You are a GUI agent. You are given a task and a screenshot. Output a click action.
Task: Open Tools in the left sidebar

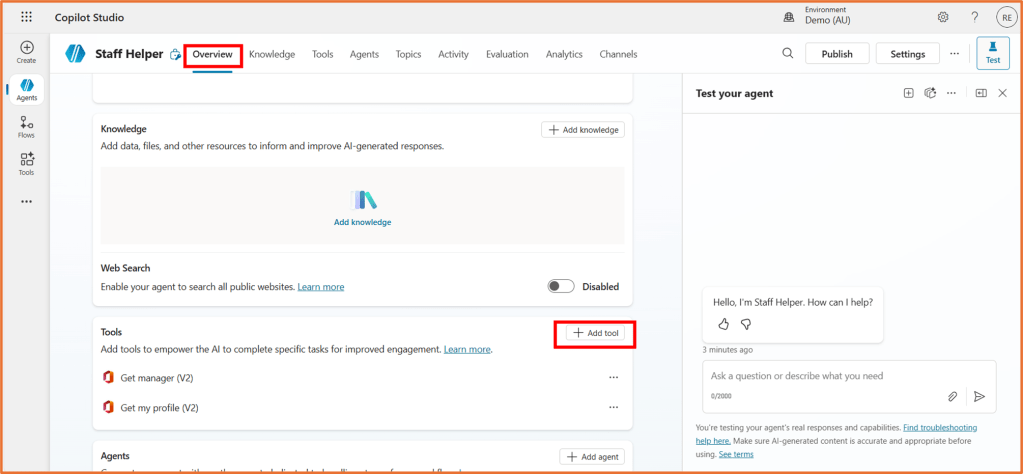click(27, 164)
